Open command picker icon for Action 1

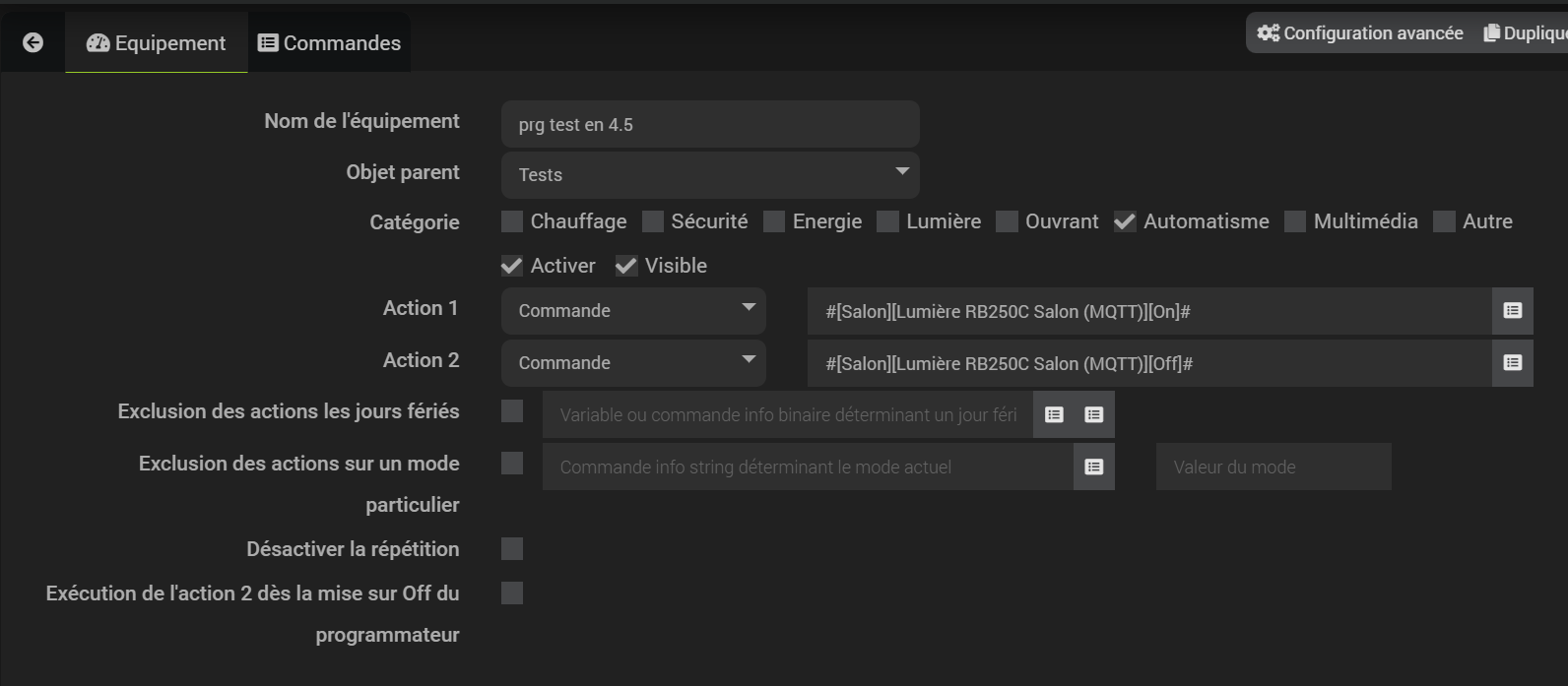1512,311
